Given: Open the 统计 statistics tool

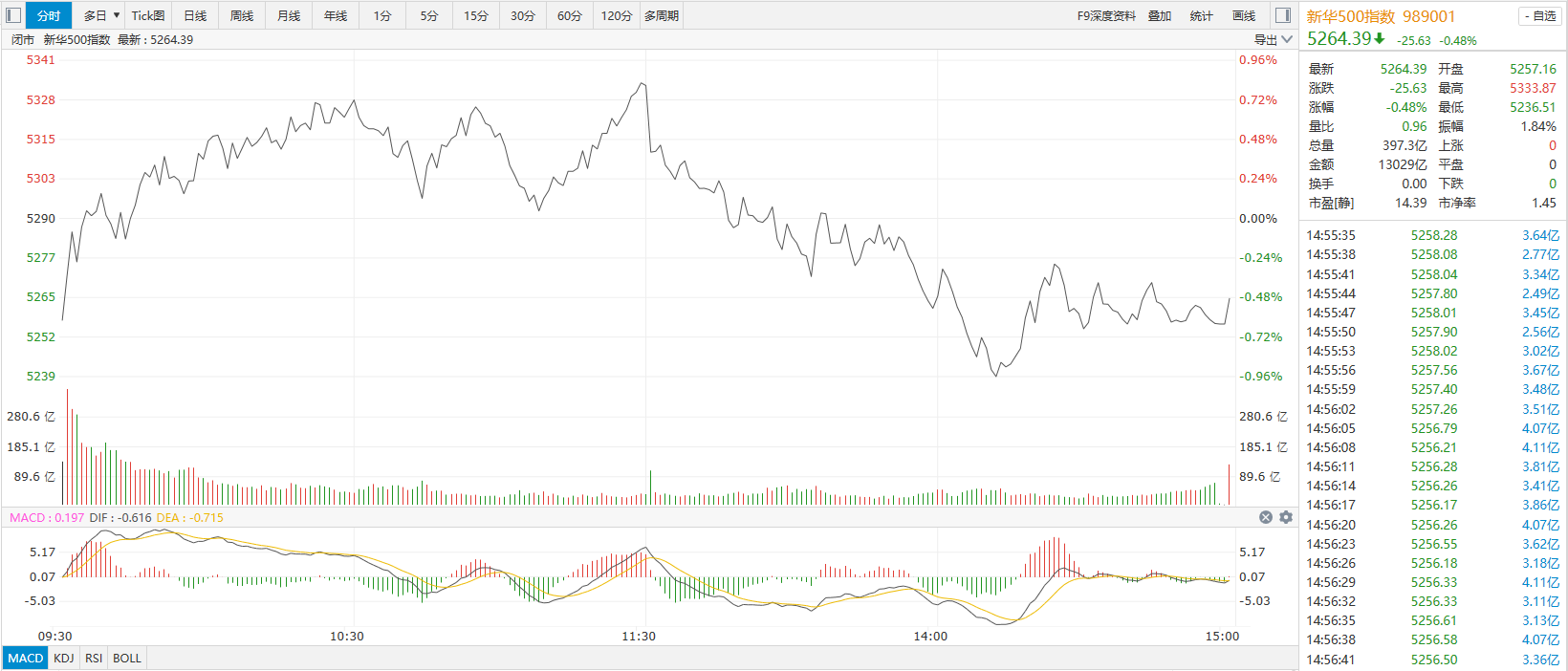Looking at the screenshot, I should [x=1202, y=15].
